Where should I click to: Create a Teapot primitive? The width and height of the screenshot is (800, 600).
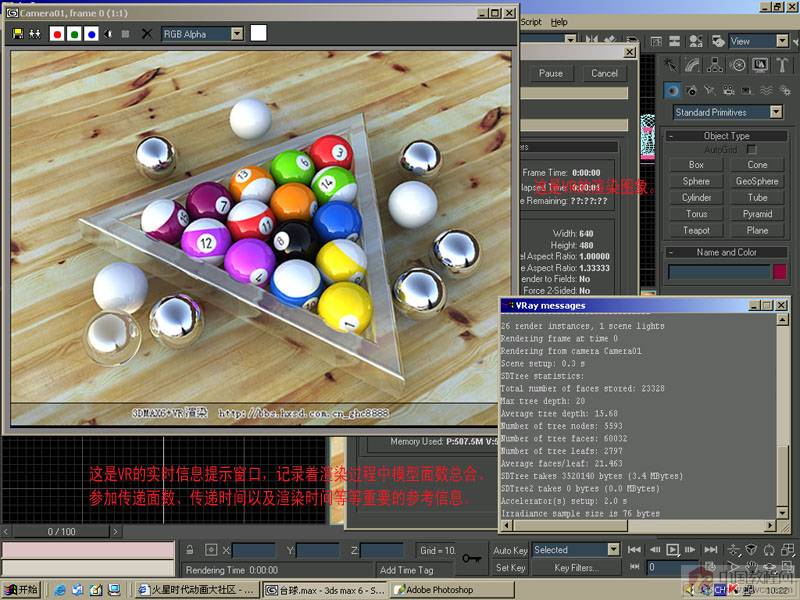[696, 231]
